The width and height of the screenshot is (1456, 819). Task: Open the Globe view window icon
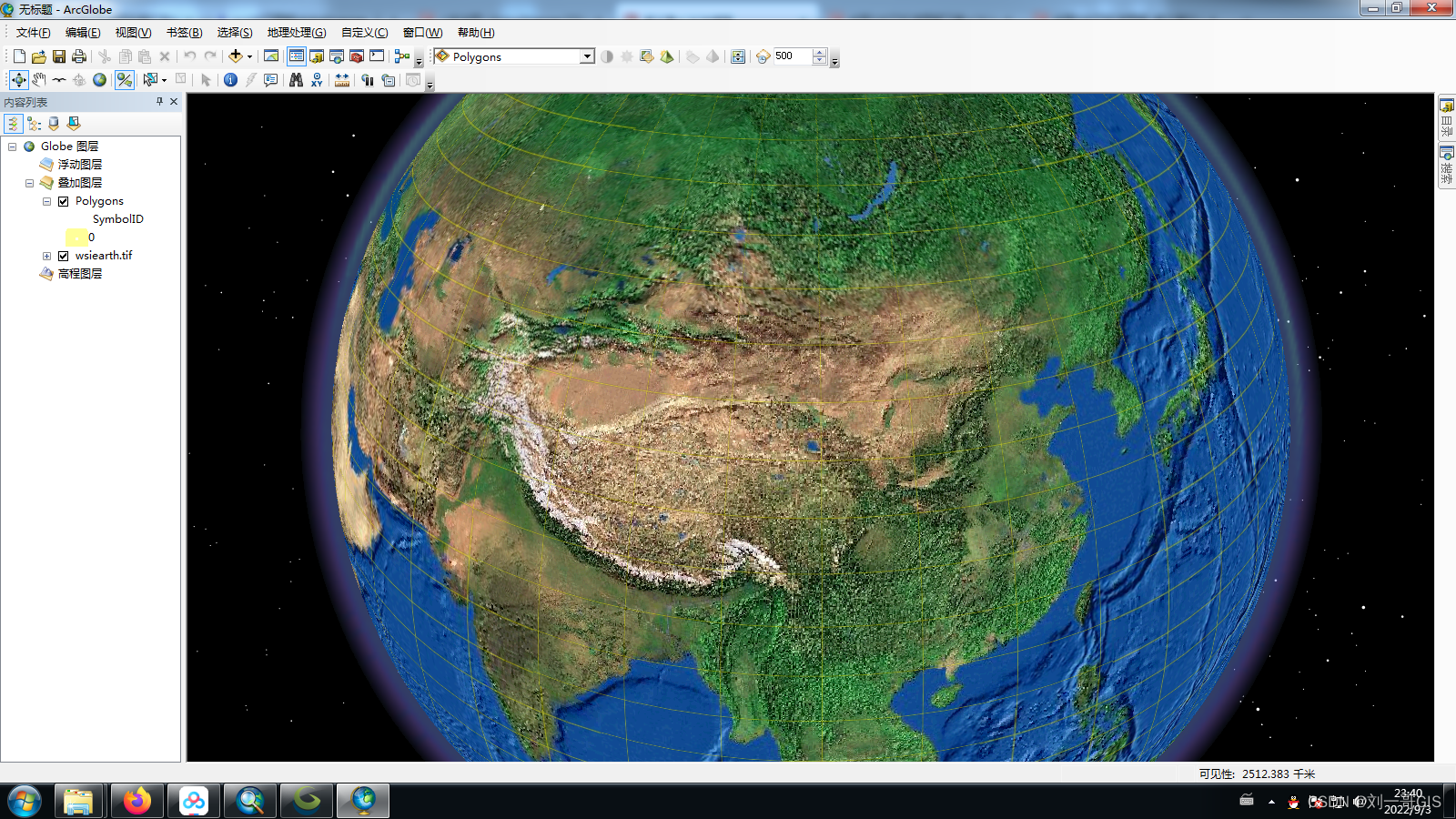coord(271,56)
